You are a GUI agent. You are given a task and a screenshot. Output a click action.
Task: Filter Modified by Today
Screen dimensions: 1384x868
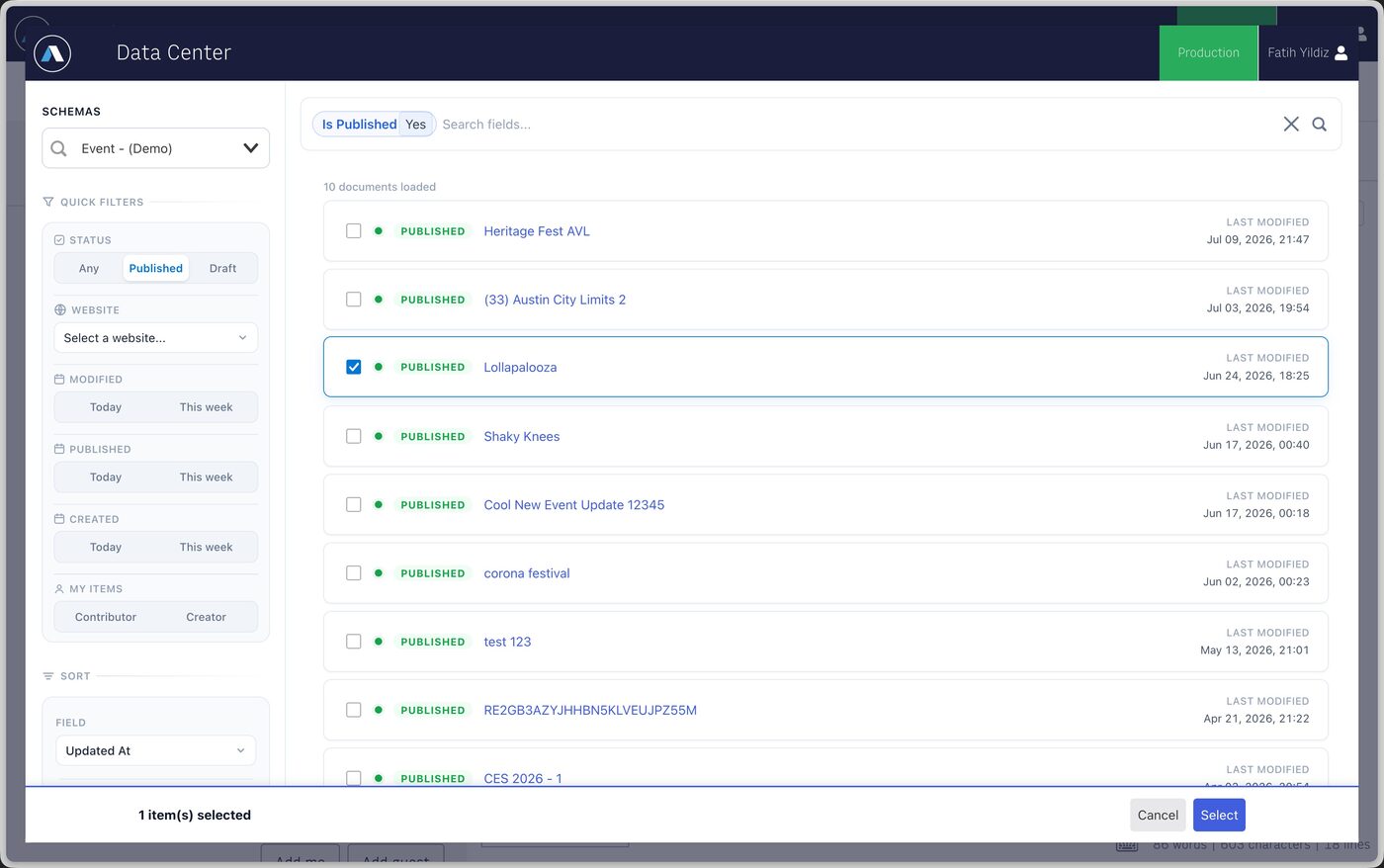point(106,407)
